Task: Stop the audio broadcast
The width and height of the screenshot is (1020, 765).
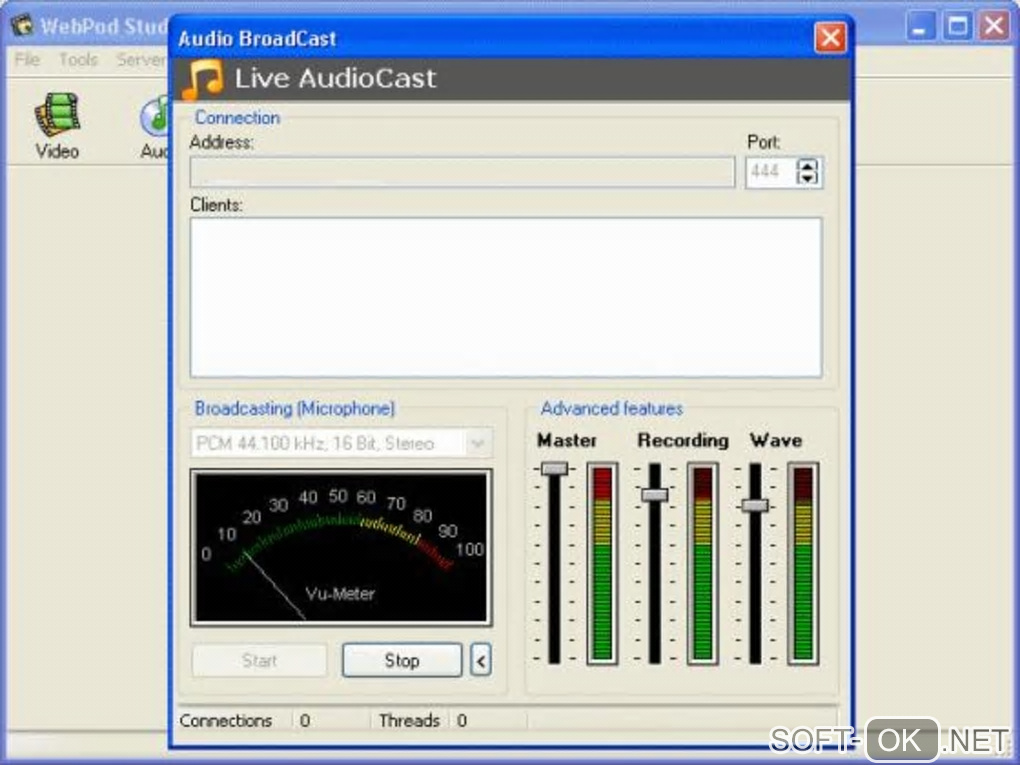Action: (402, 661)
